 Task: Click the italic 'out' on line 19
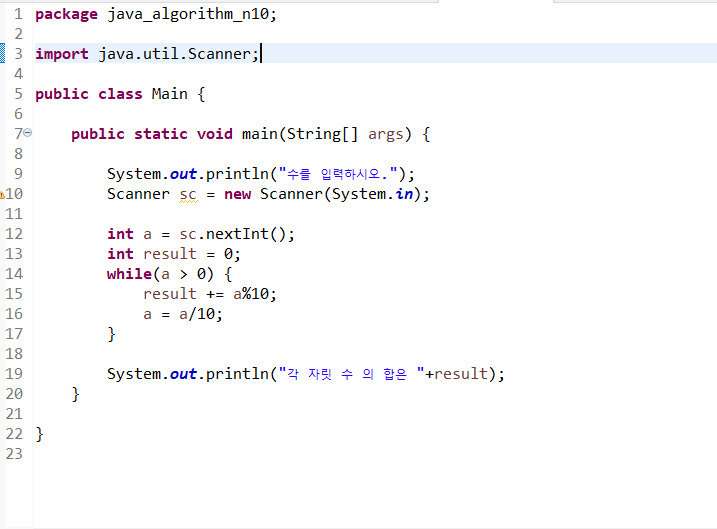tap(183, 374)
